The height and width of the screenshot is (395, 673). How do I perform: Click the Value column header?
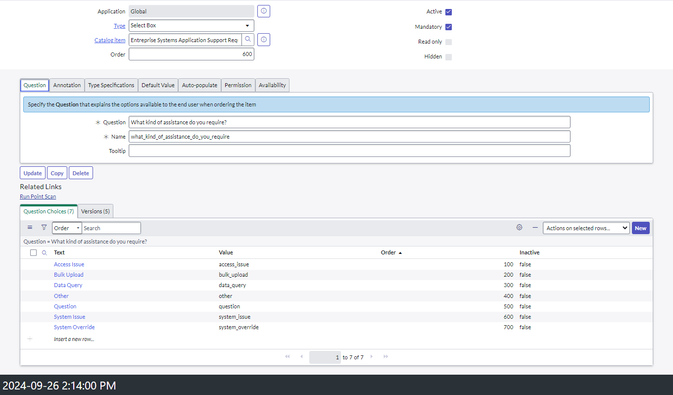point(226,252)
